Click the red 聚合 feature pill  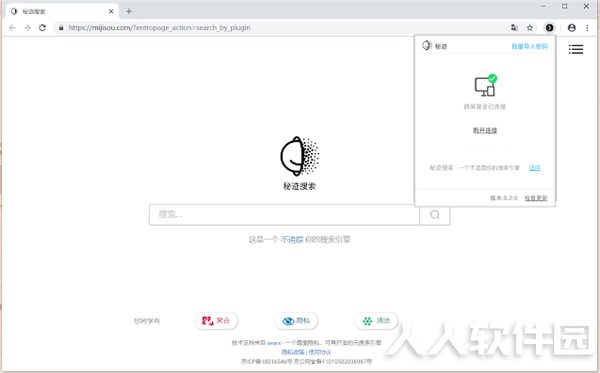(x=216, y=321)
